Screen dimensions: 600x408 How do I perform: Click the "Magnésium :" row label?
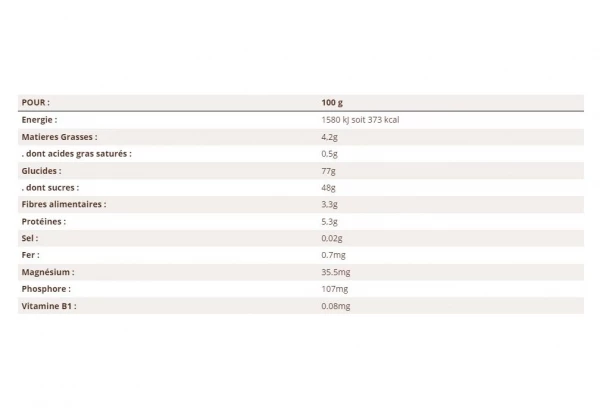pos(48,272)
